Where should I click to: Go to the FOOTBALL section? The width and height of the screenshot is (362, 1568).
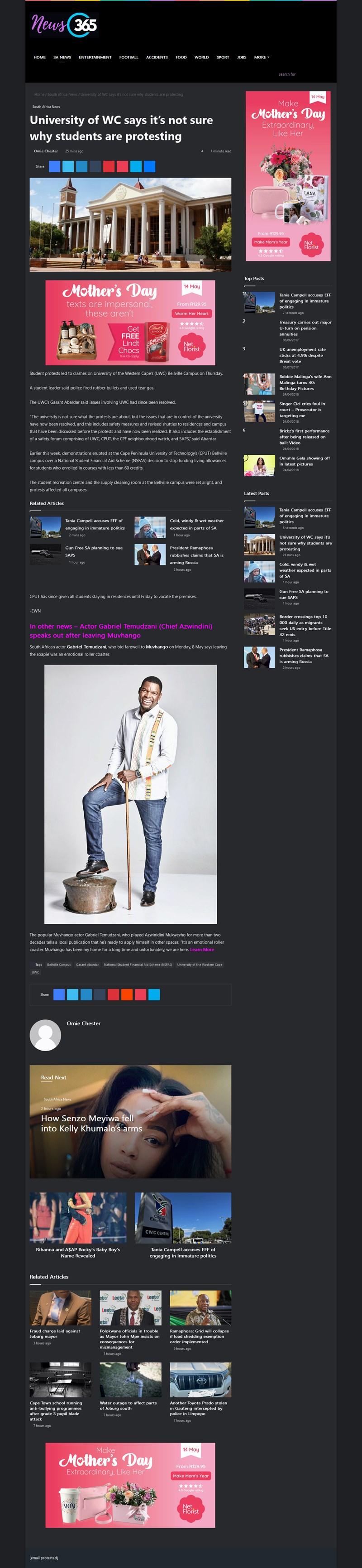[129, 57]
